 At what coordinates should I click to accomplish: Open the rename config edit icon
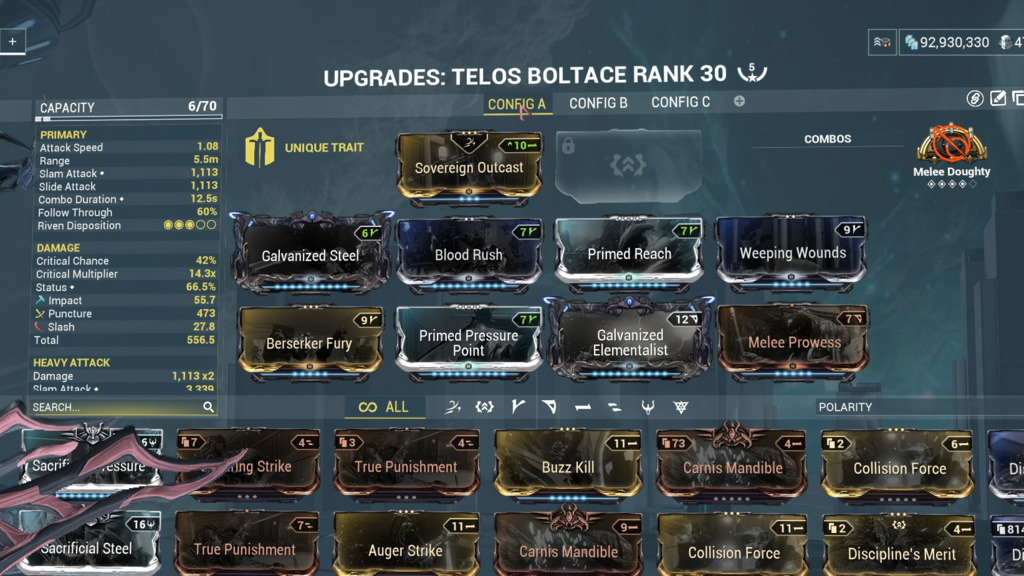click(x=998, y=98)
